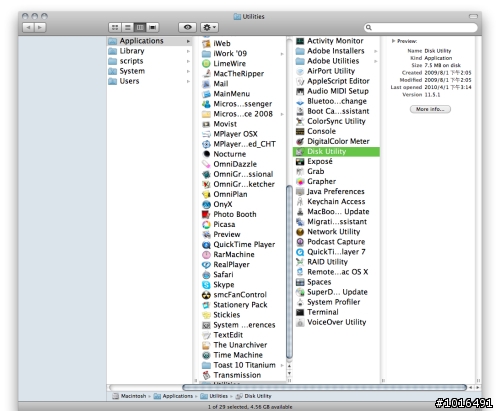The image size is (500, 411).
Task: Click the More Info button
Action: coord(430,109)
